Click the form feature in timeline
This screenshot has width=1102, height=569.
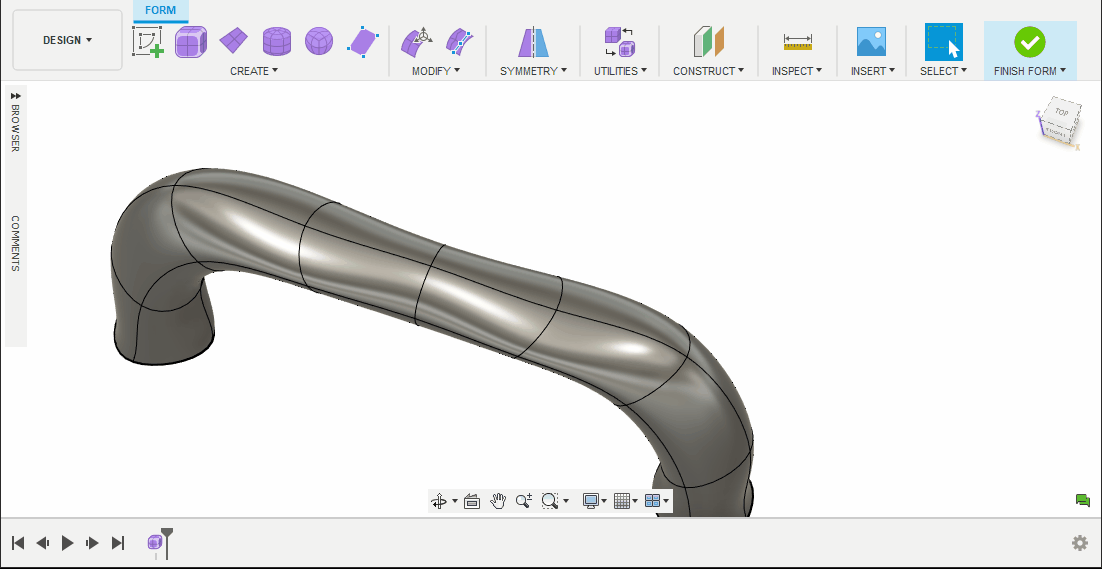[x=155, y=542]
